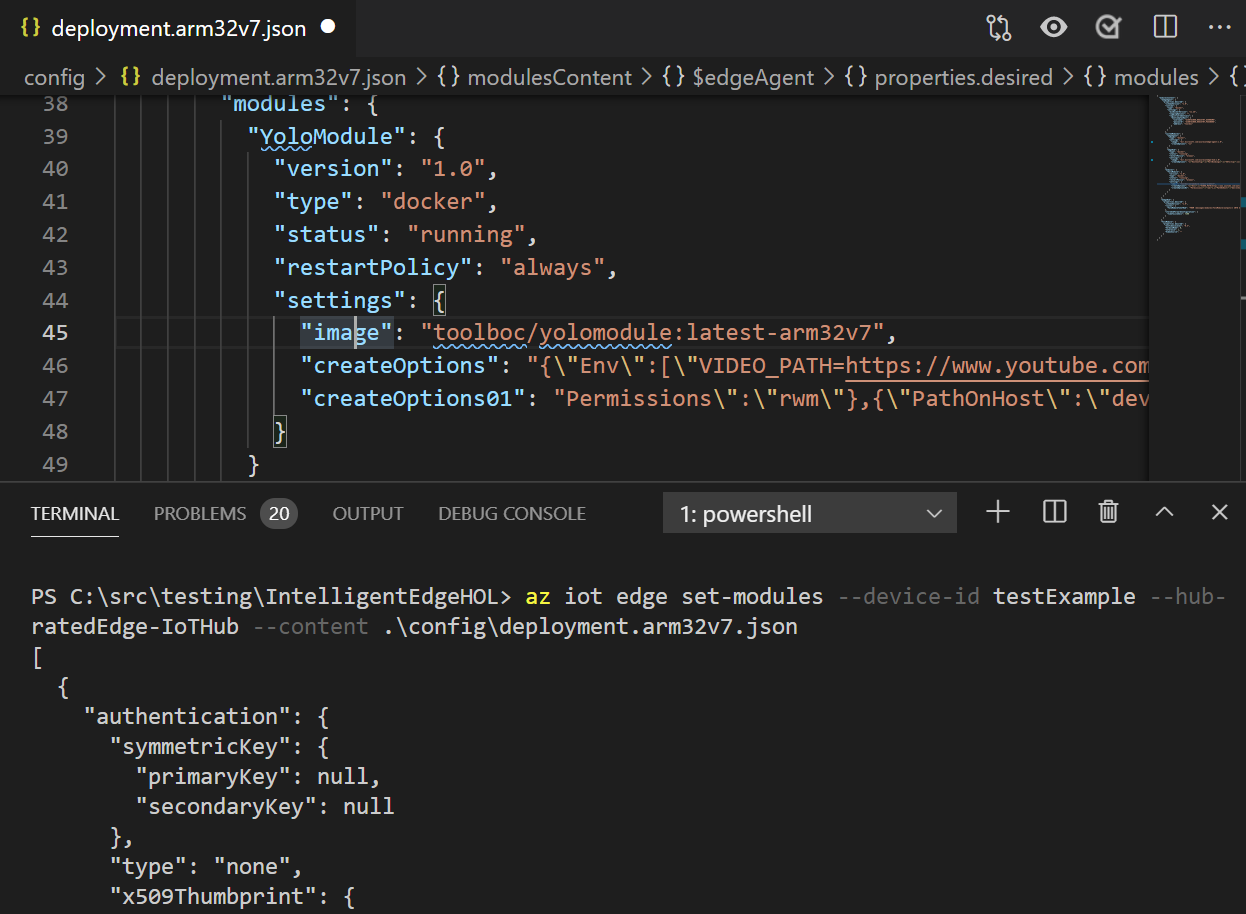Click the "primaryKey": null terminal line
The image size is (1246, 914).
(259, 776)
